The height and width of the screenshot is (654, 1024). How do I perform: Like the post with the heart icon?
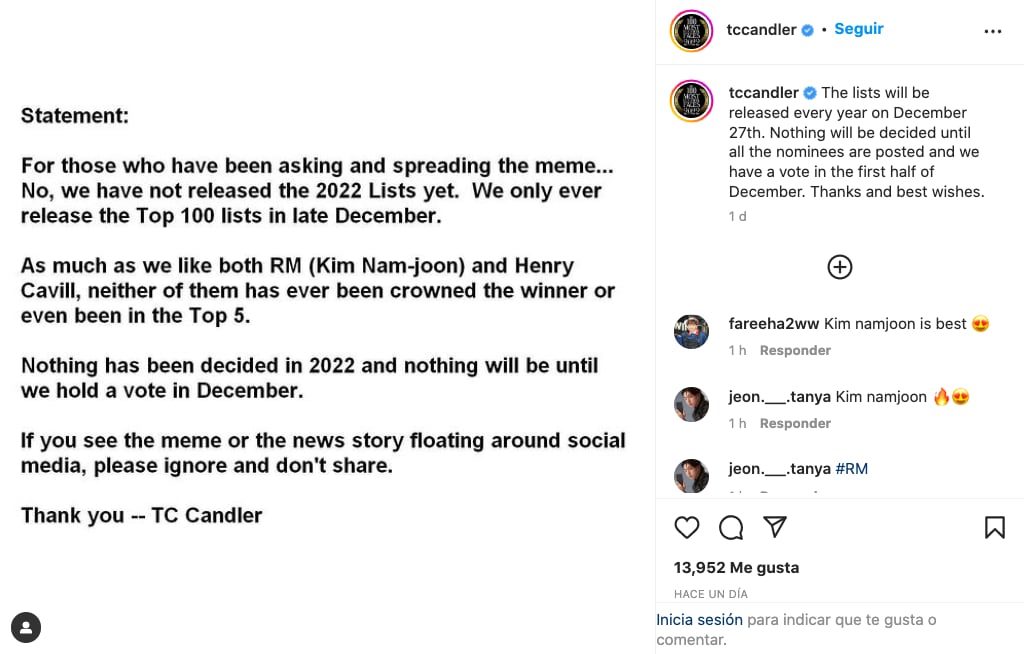tap(687, 527)
